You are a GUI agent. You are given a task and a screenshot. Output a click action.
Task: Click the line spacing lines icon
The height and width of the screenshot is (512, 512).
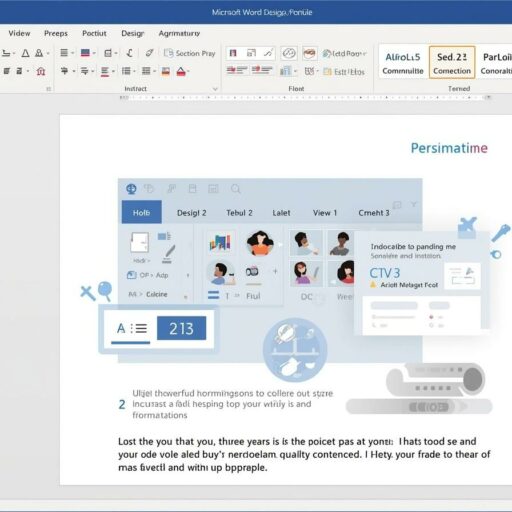[x=64, y=53]
